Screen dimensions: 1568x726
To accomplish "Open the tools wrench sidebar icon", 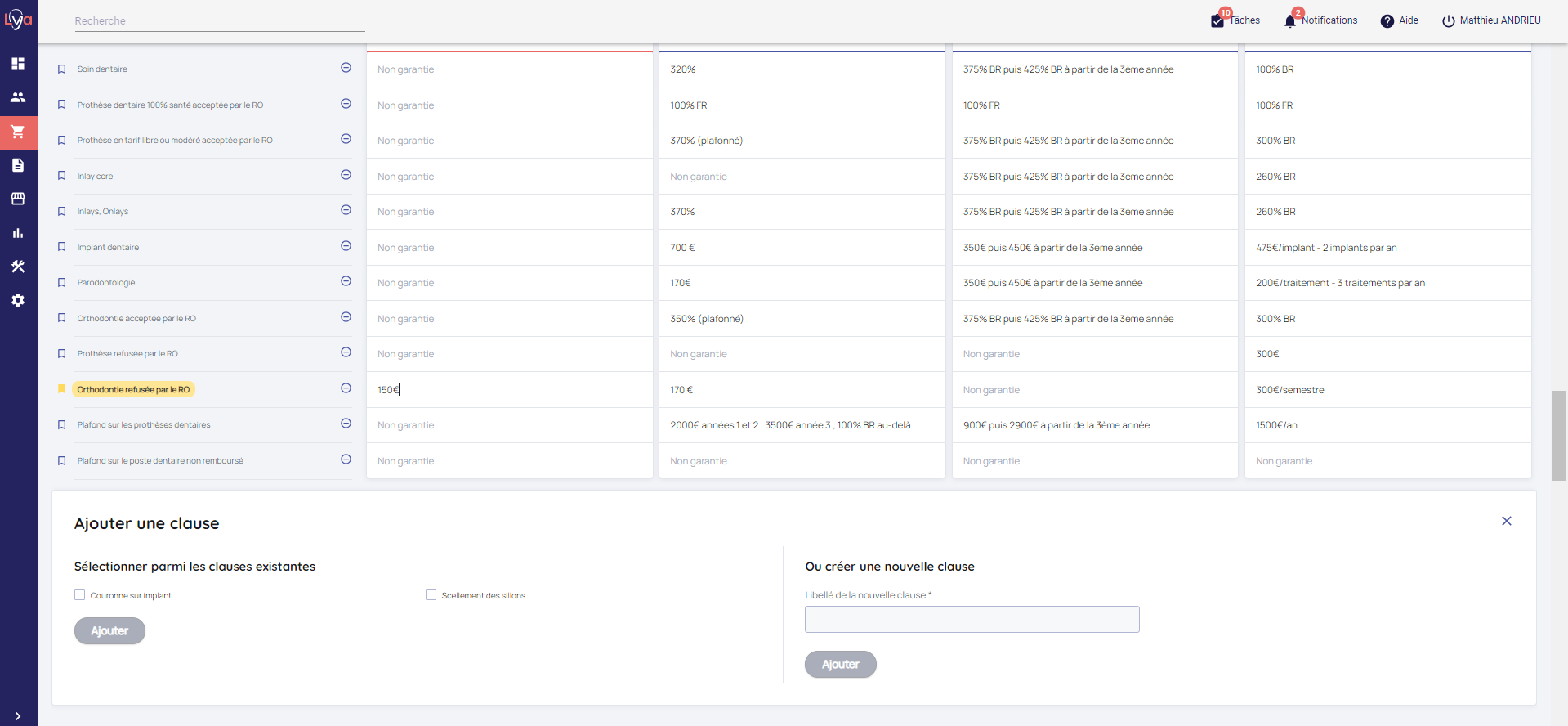I will tap(18, 267).
